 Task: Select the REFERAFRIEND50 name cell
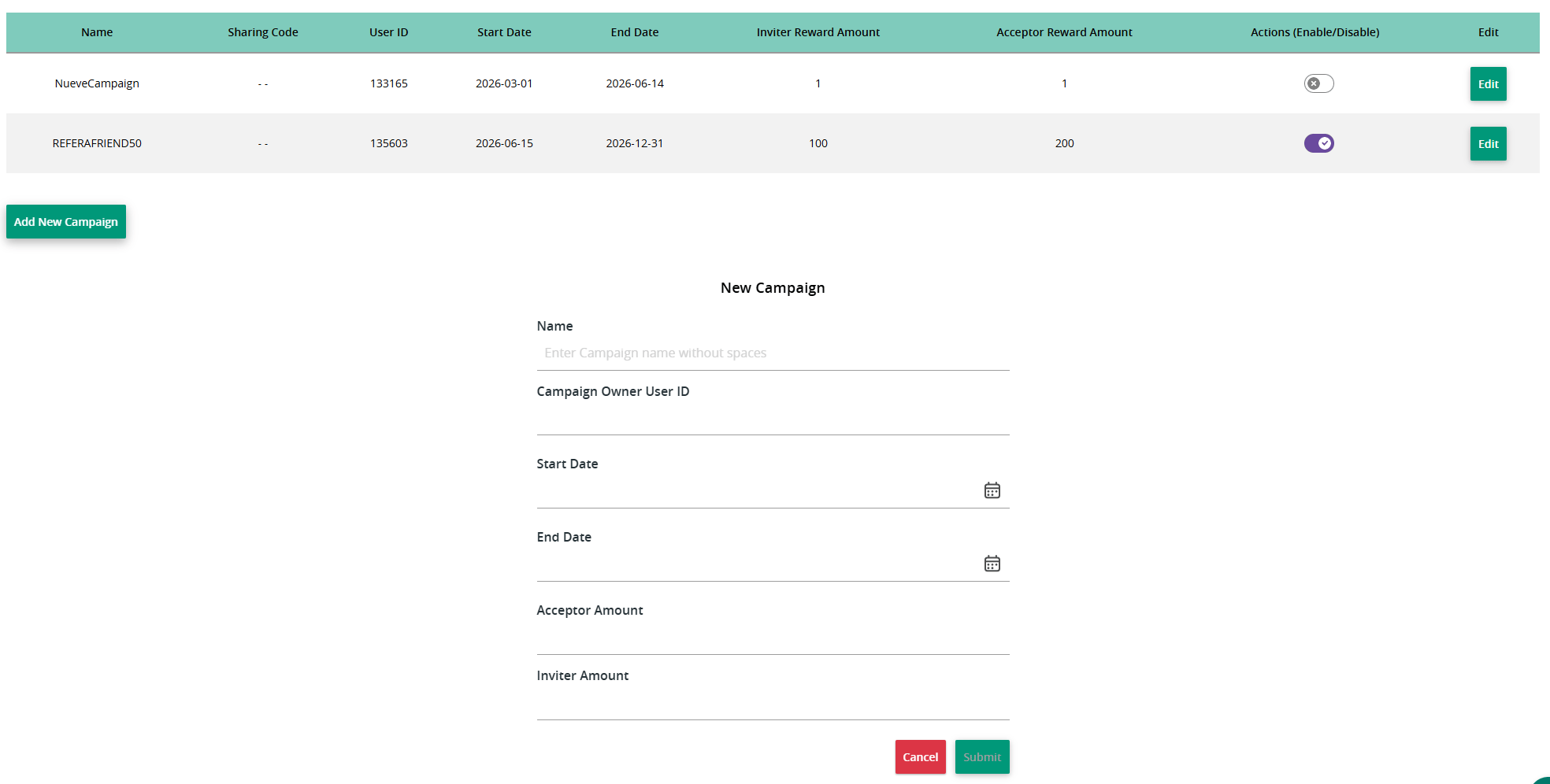click(97, 143)
